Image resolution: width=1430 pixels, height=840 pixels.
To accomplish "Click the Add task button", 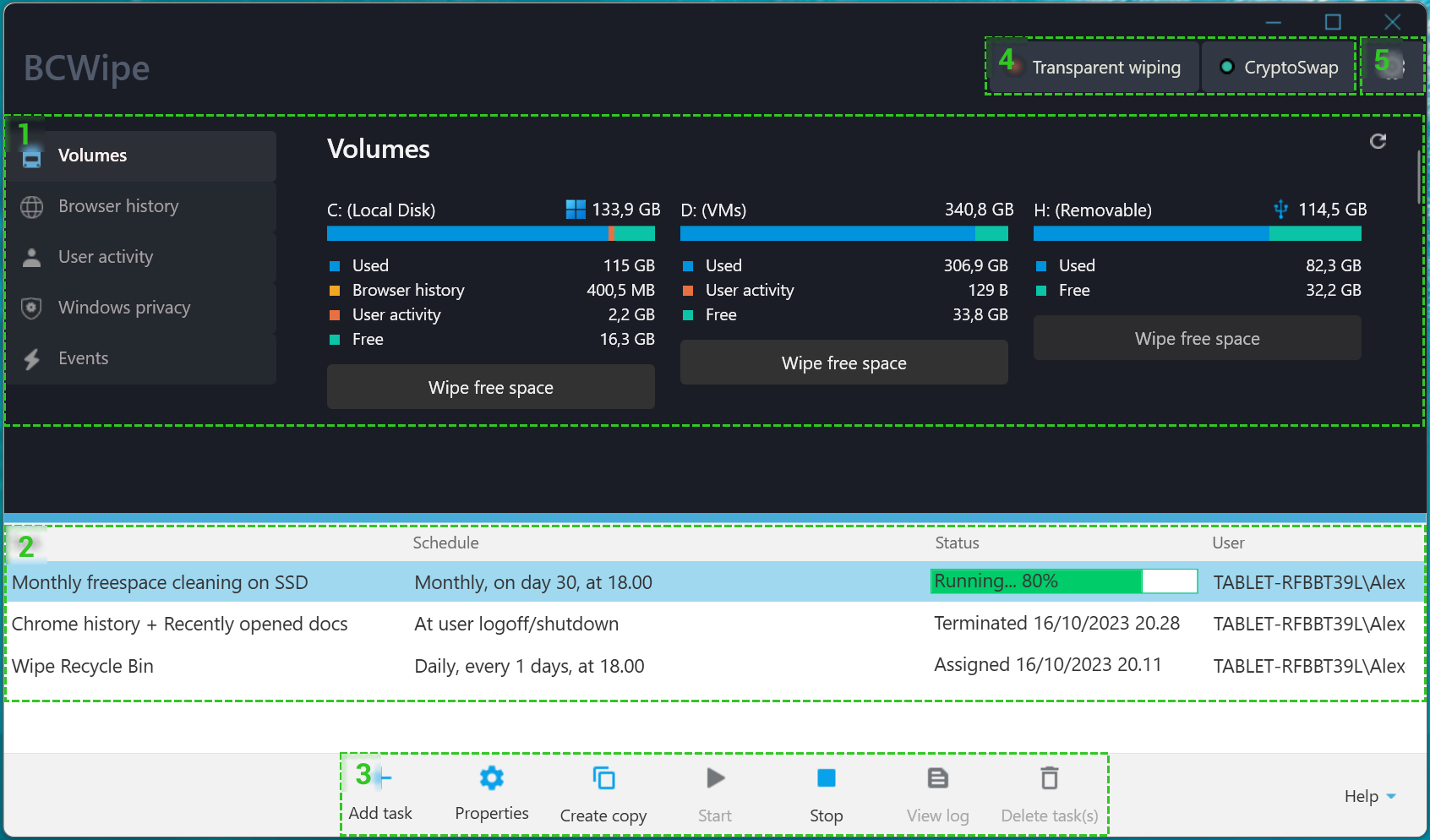I will tap(380, 794).
